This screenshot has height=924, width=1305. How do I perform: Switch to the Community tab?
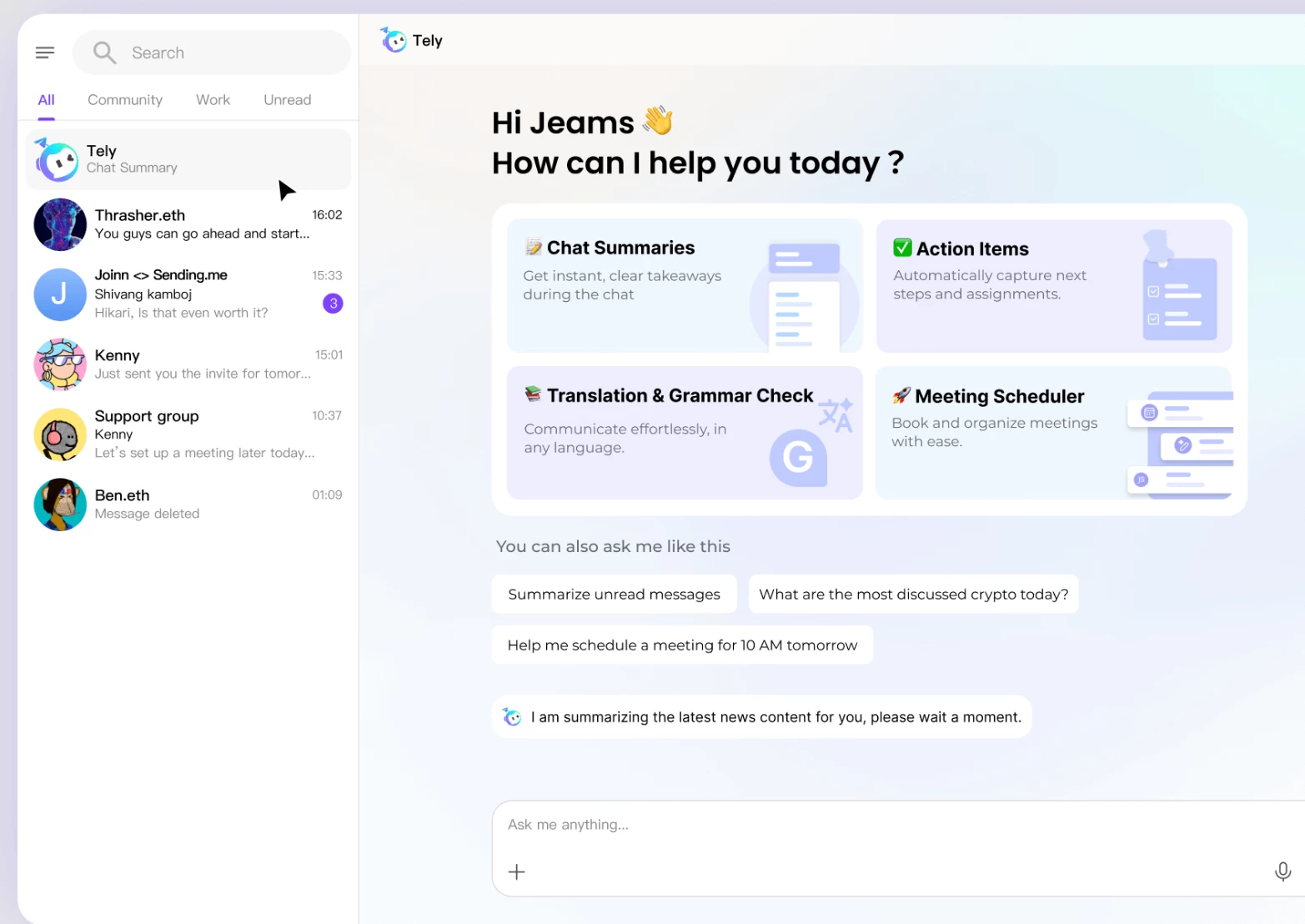pos(125,100)
